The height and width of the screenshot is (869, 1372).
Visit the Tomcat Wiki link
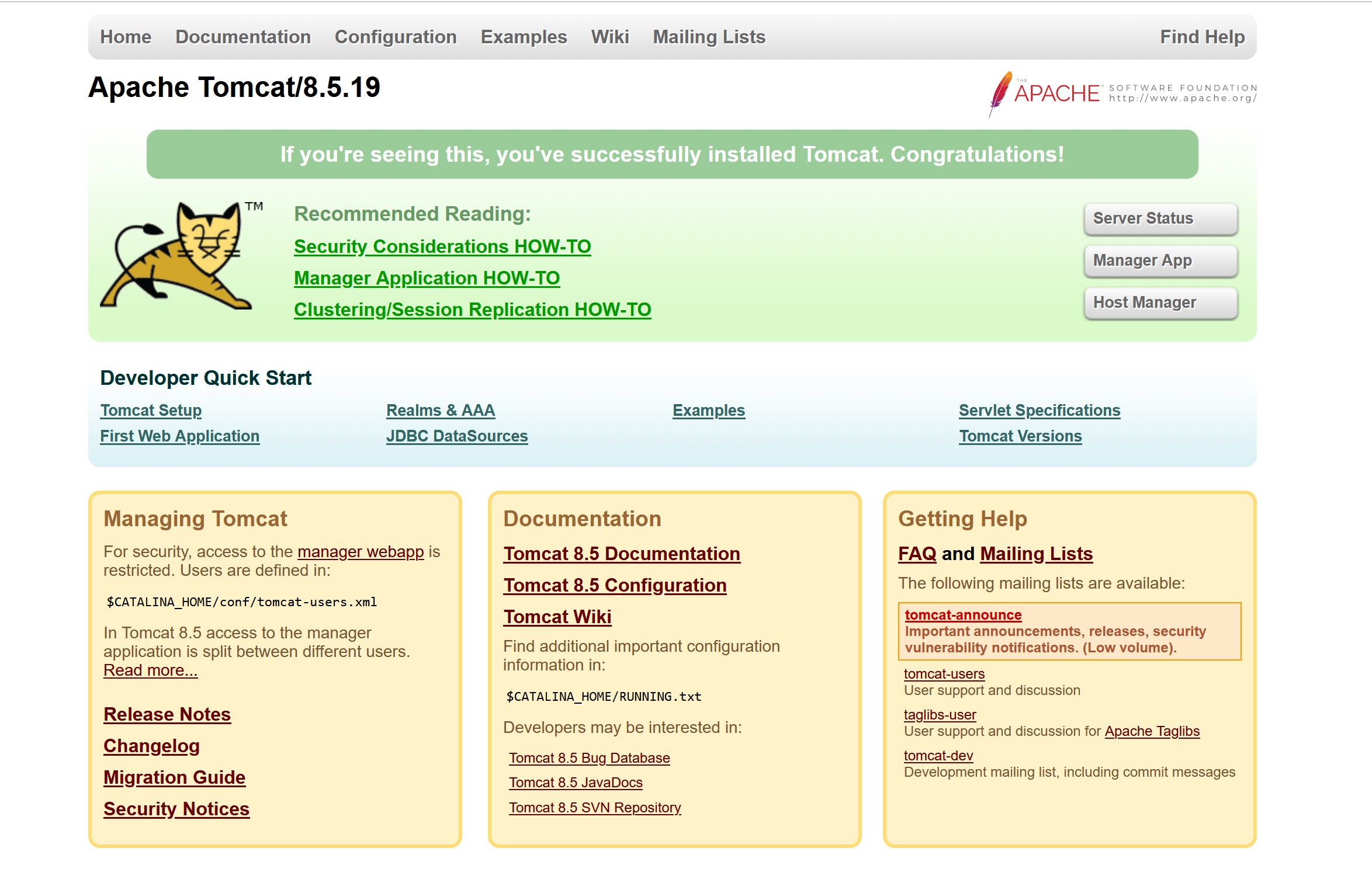coord(557,617)
